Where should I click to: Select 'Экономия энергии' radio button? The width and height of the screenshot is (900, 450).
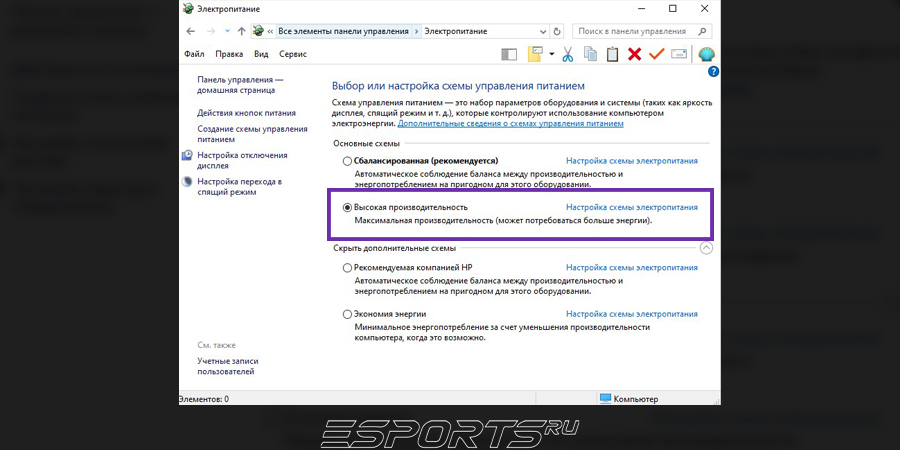click(x=347, y=314)
